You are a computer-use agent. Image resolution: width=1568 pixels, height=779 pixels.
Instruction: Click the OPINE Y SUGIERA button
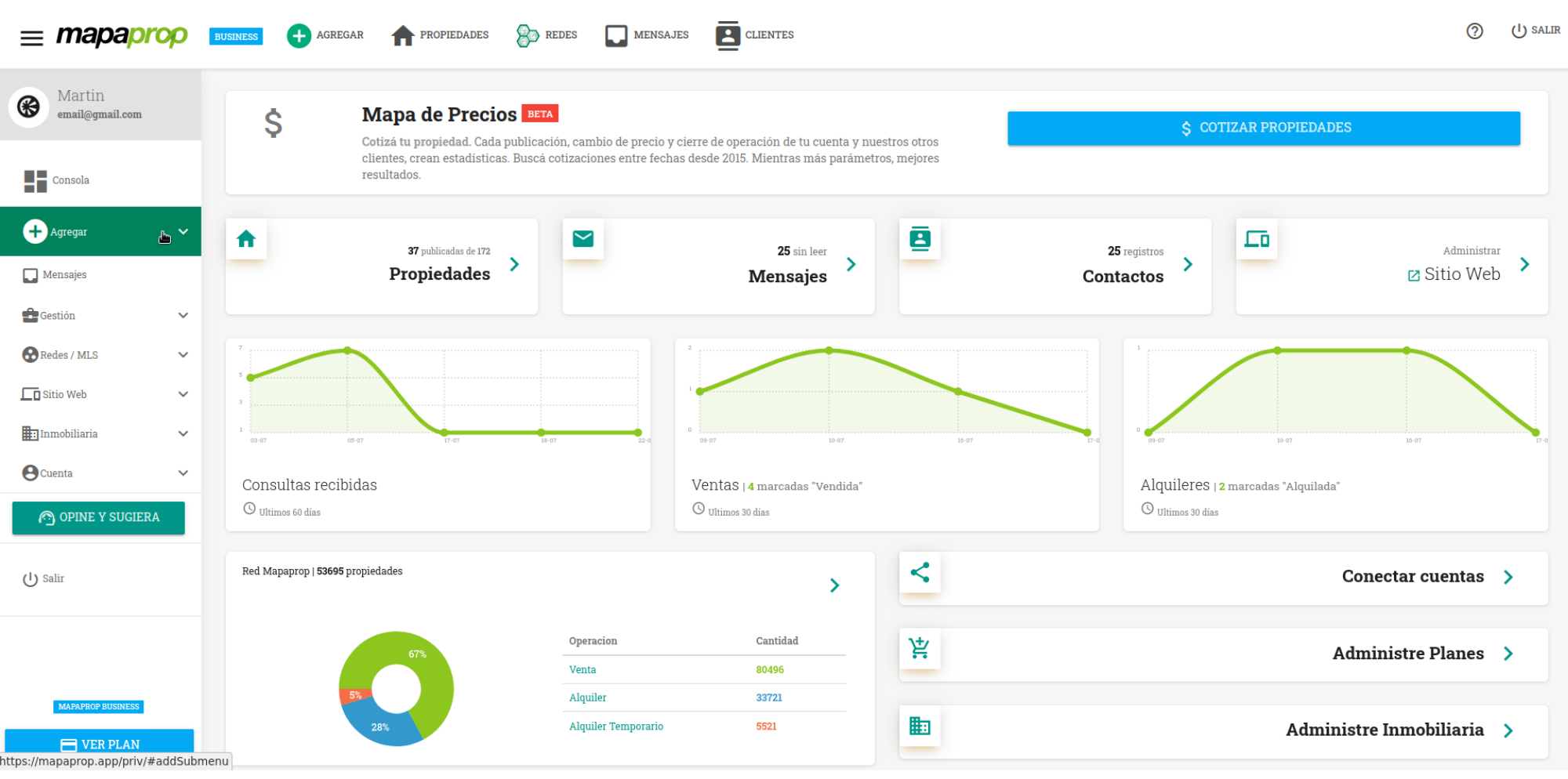coord(99,517)
